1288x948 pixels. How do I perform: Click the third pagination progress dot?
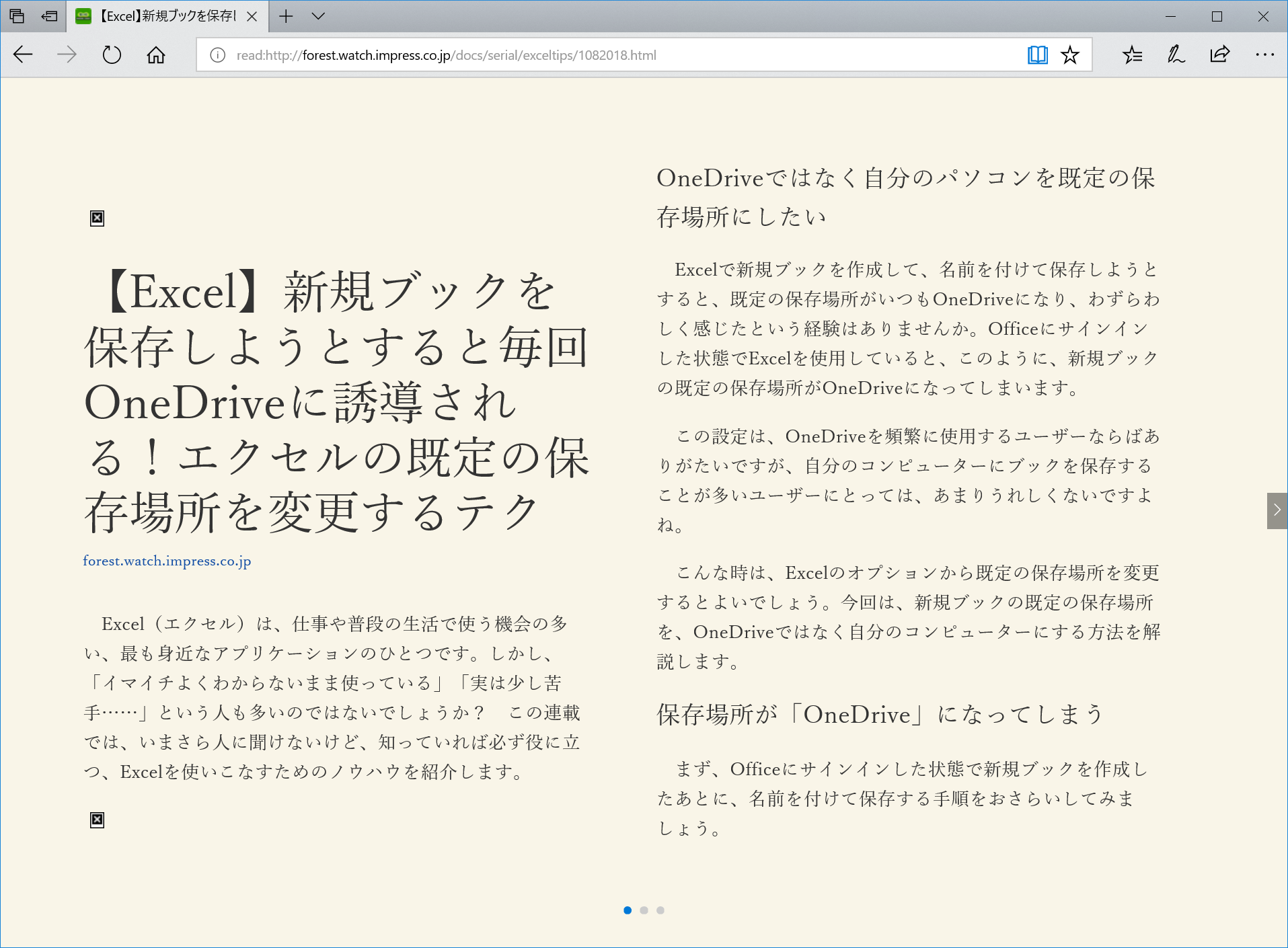pyautogui.click(x=660, y=910)
